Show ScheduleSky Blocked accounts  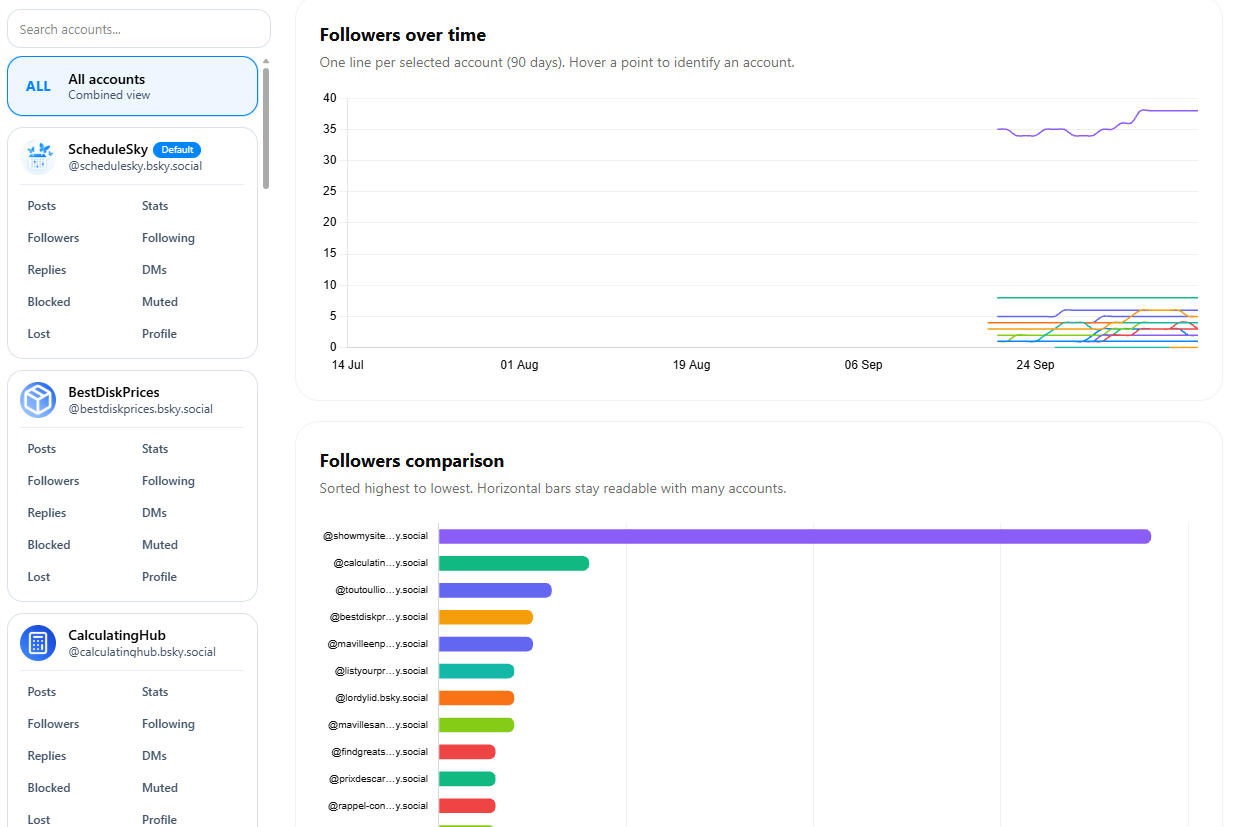(49, 302)
